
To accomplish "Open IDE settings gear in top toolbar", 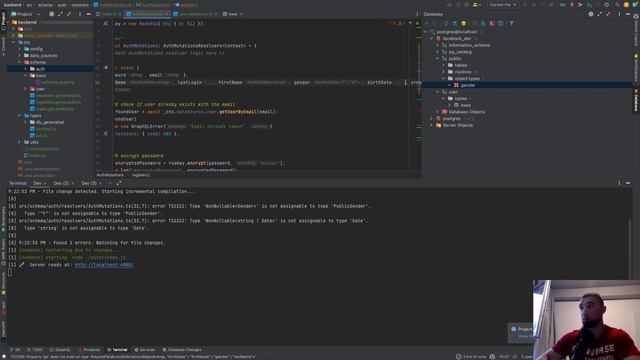I will (x=607, y=5).
